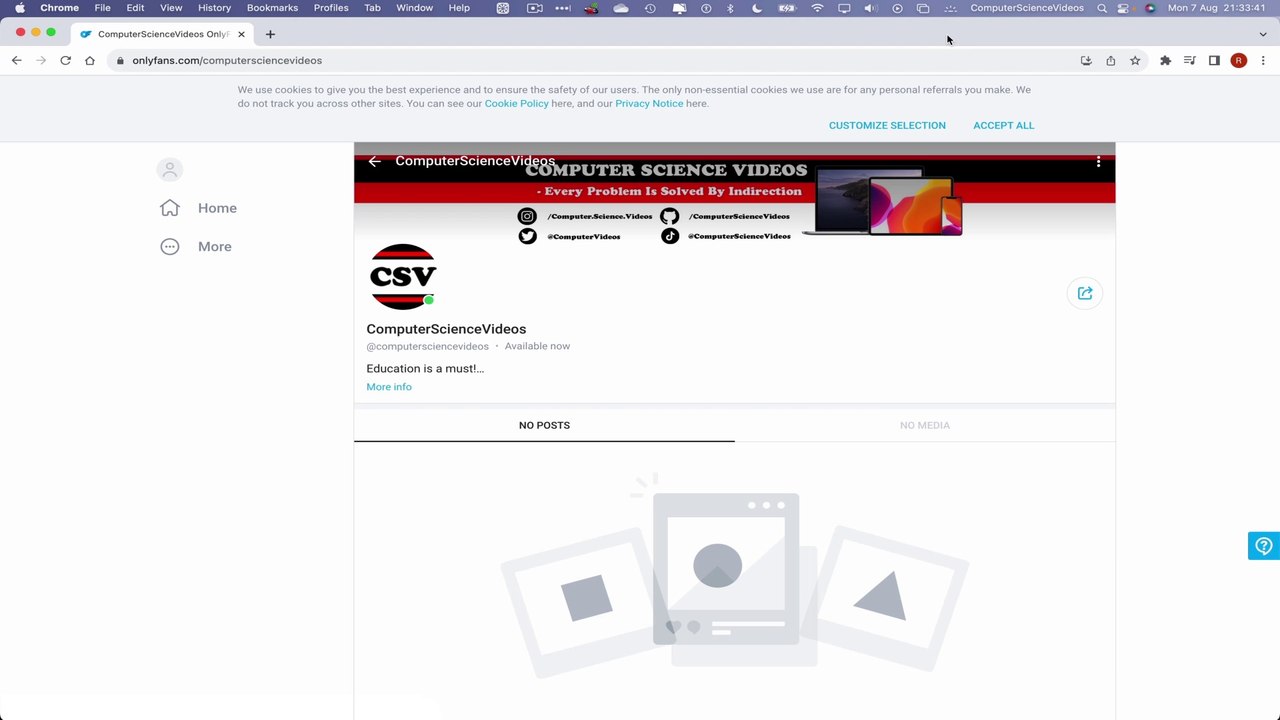Click the 'Education is a must!...' bio text

[425, 369]
